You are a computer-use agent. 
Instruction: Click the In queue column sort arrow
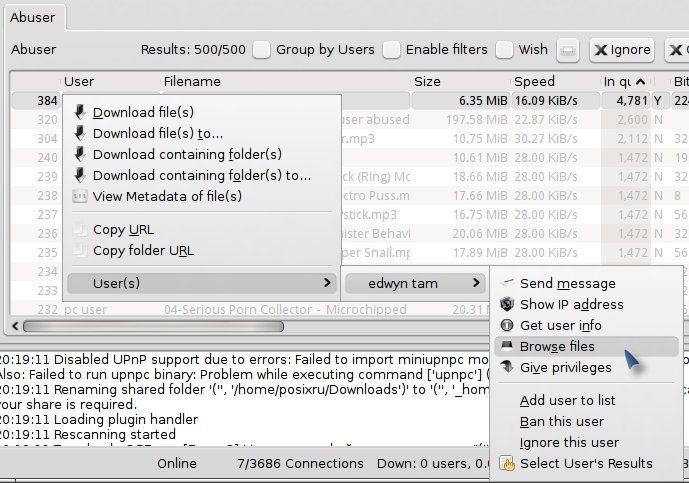[x=641, y=82]
